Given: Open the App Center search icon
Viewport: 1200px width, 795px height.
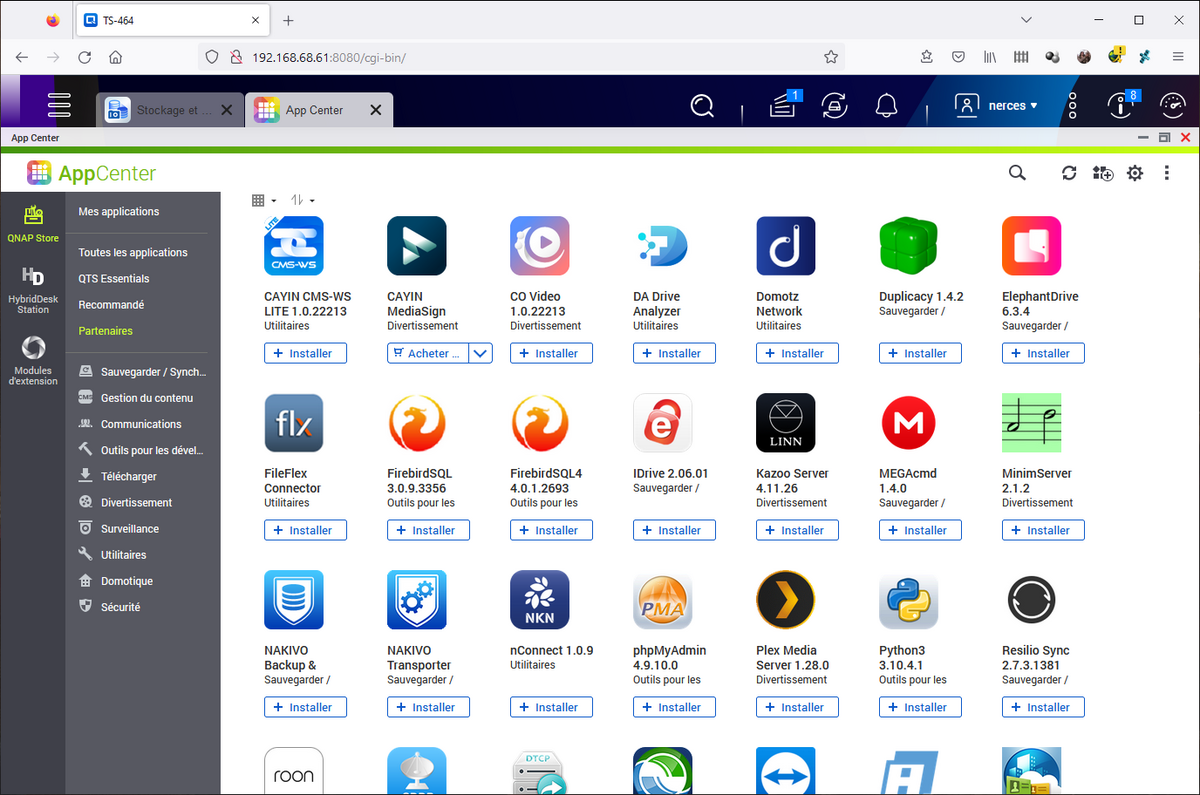Looking at the screenshot, I should point(1017,173).
